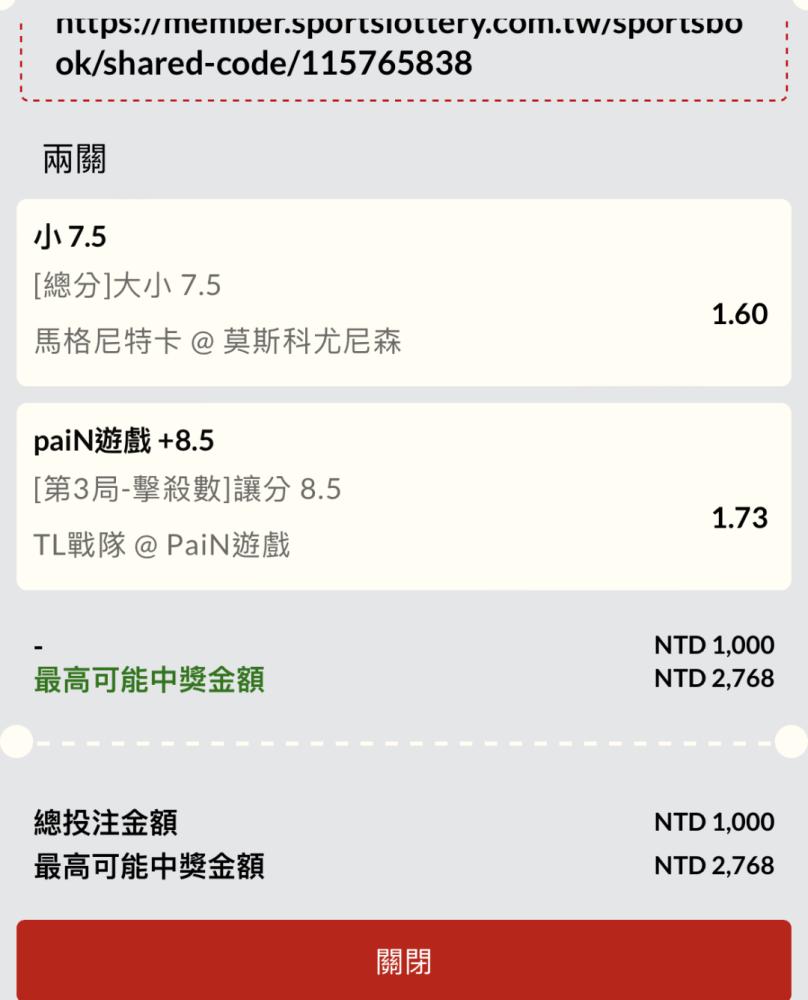Viewport: 808px width, 1000px height.
Task: Tap the 總投注金額 label
Action: tap(105, 822)
